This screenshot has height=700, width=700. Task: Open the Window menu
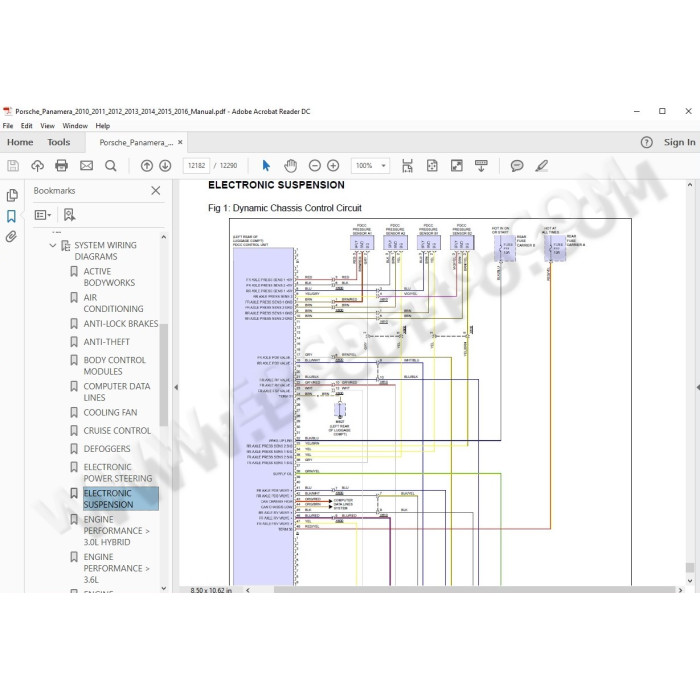(x=75, y=126)
